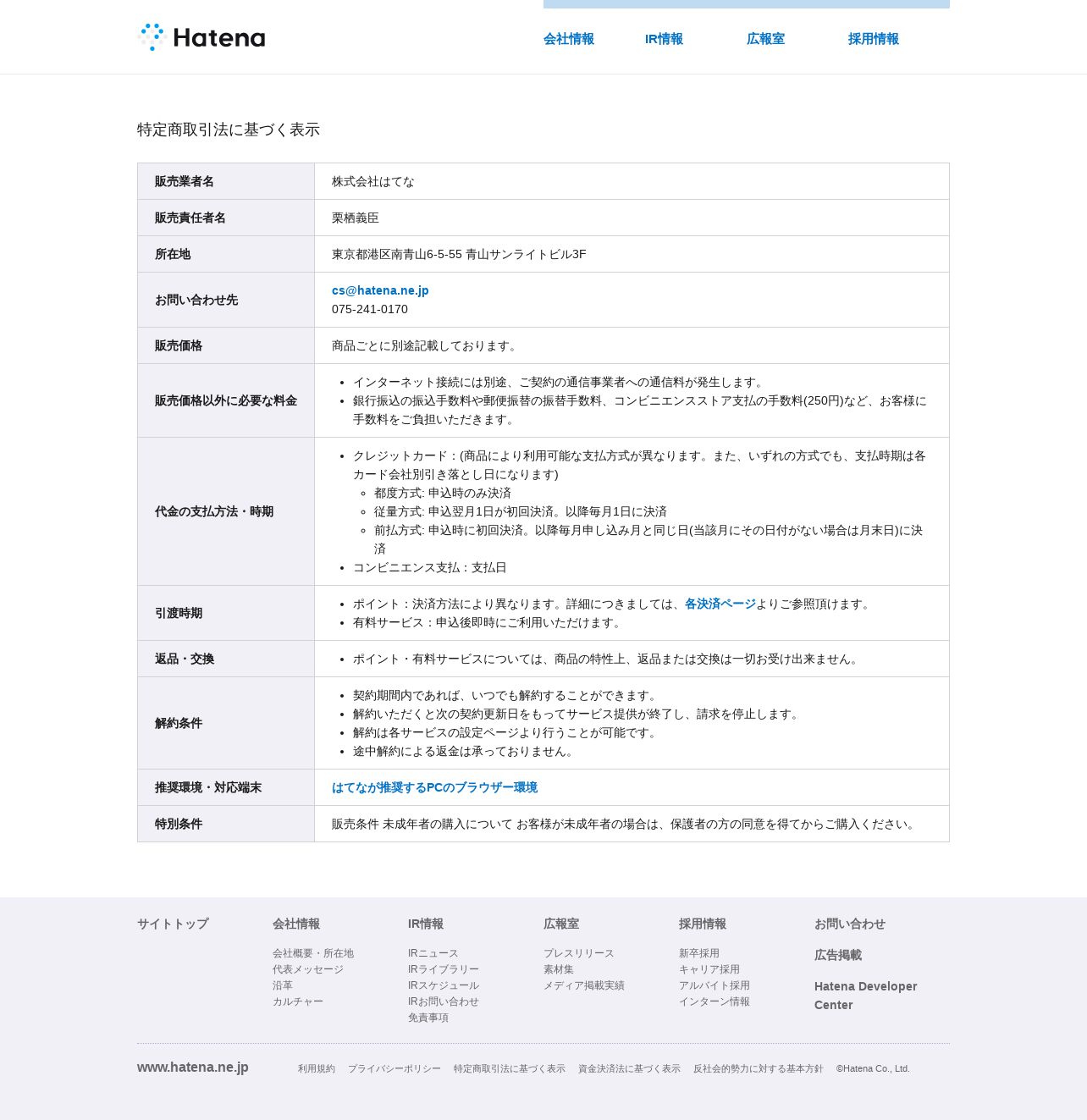Click the 途中解約による返金は承っておりません bullet
The height and width of the screenshot is (1120, 1087).
[x=466, y=751]
